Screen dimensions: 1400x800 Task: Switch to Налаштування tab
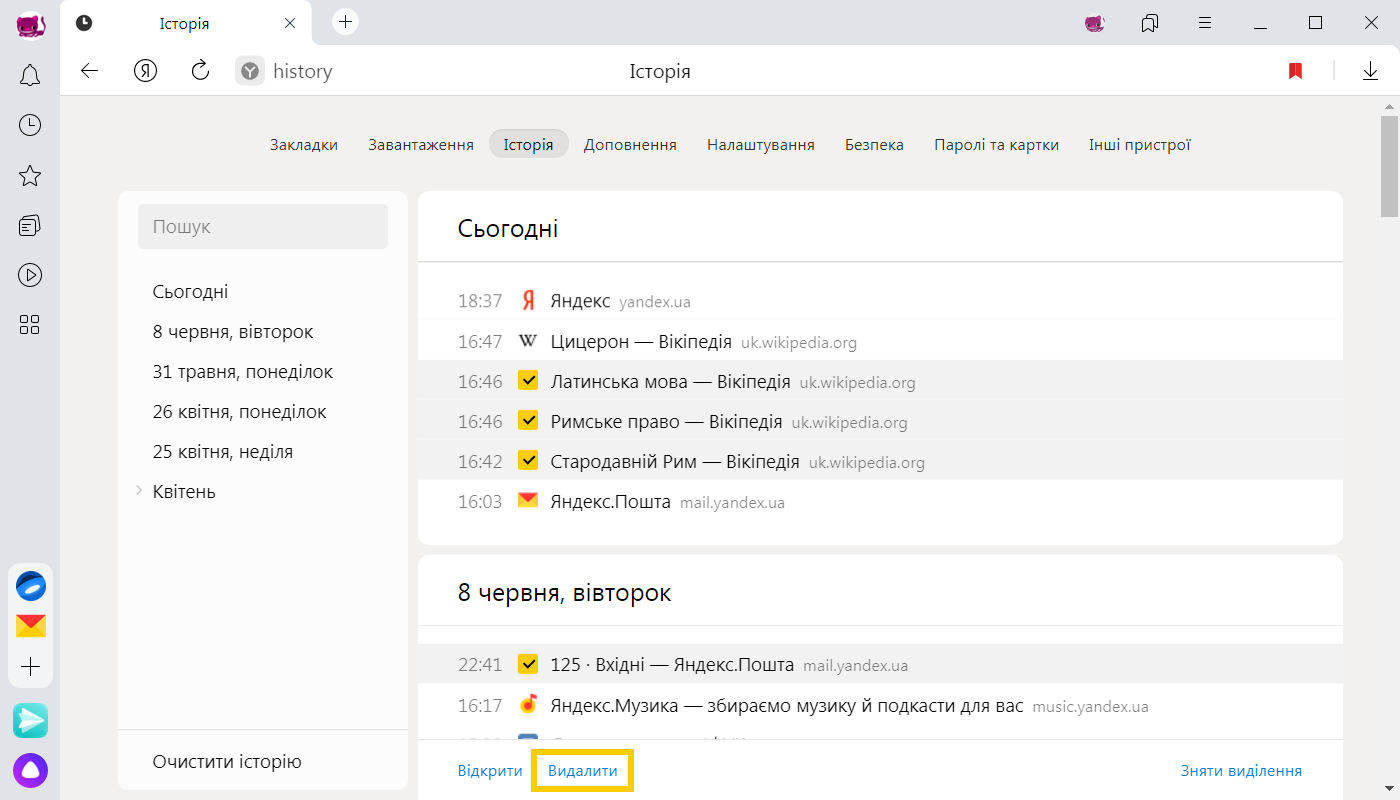[761, 144]
